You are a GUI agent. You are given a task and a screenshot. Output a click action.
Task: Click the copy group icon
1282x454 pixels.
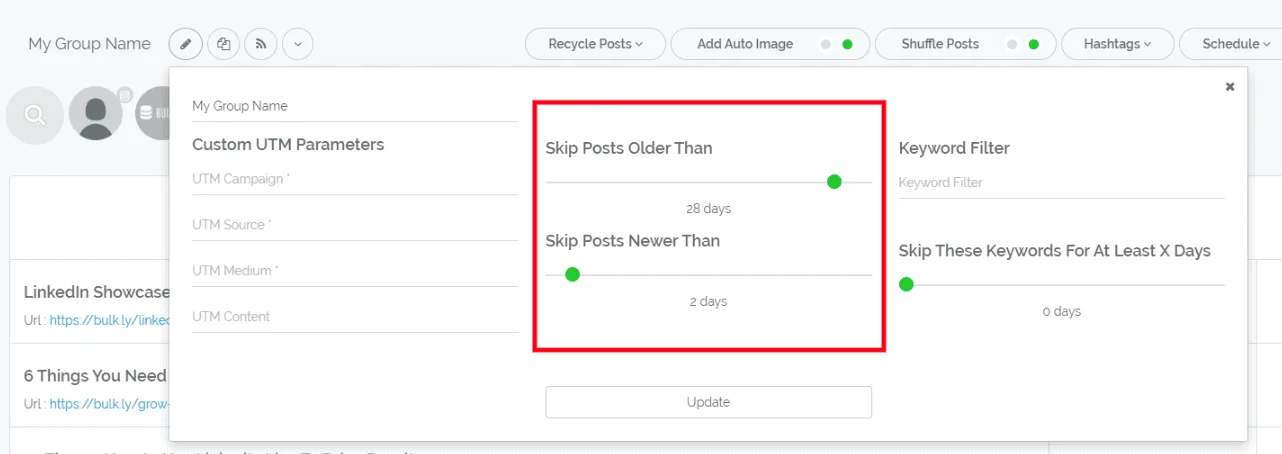(x=224, y=44)
